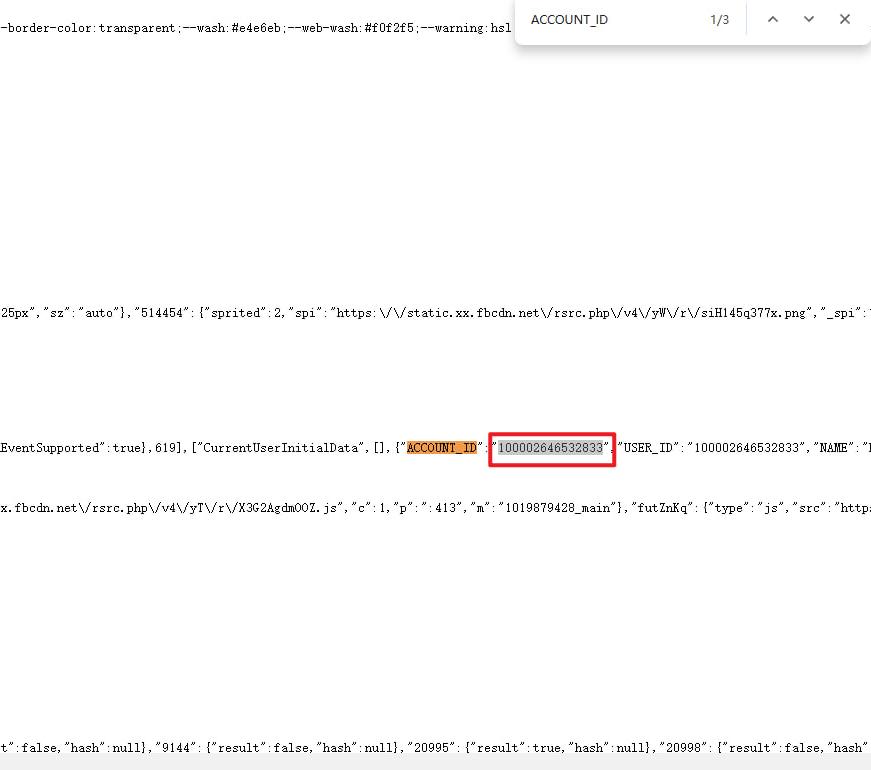
Task: Click the 1/3 match counter
Action: click(719, 20)
